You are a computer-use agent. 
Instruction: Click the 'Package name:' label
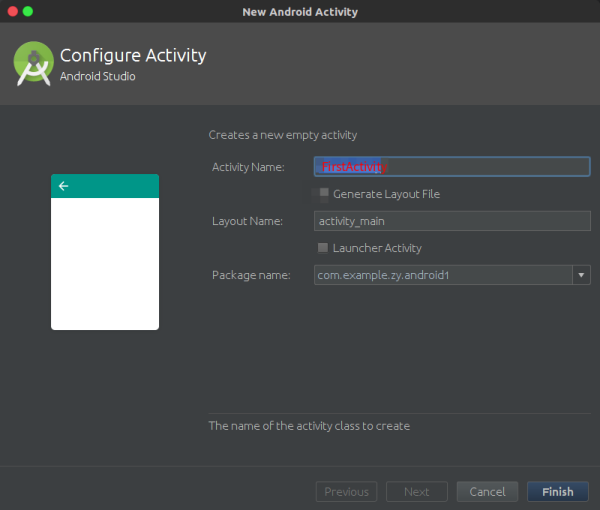(x=251, y=275)
